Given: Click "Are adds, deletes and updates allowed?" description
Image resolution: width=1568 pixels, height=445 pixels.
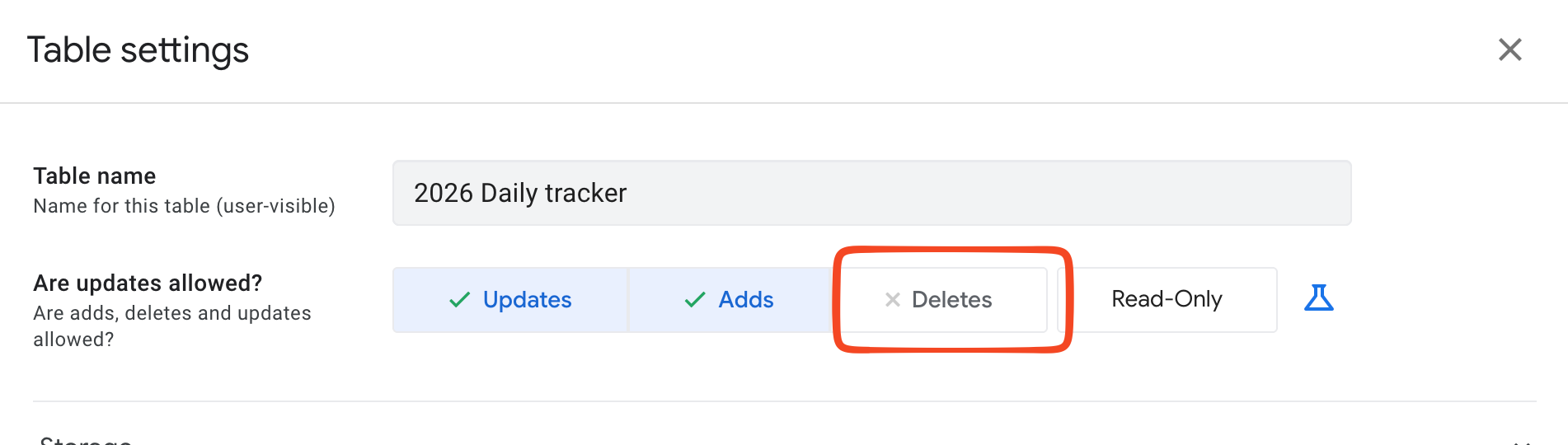Looking at the screenshot, I should click(171, 326).
